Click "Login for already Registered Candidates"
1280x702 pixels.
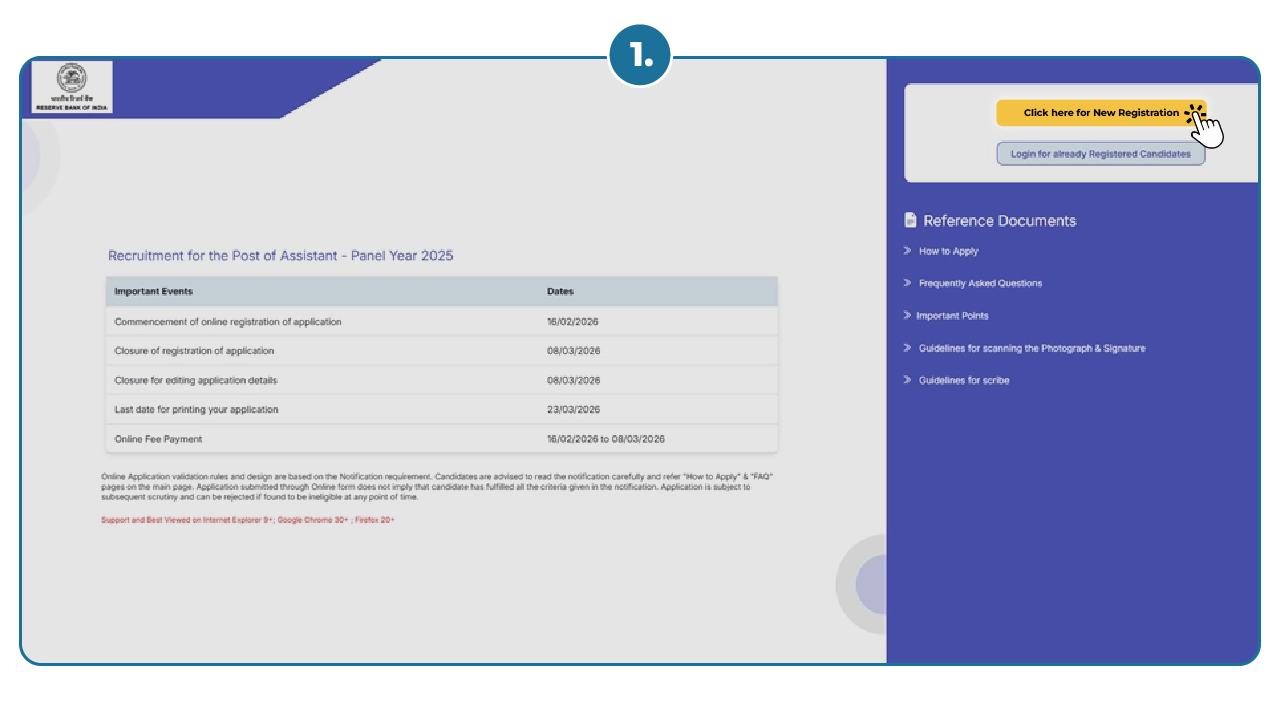click(x=1100, y=153)
